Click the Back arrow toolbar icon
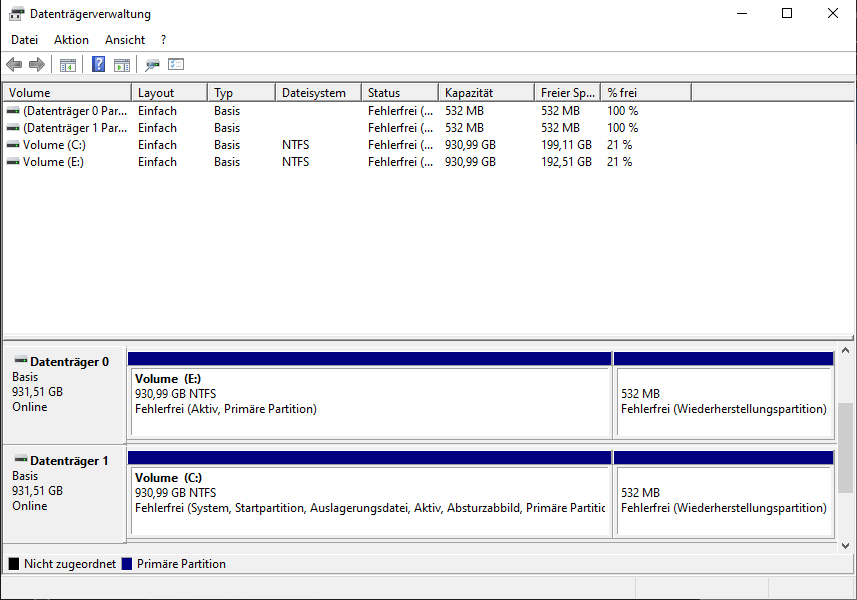 14,64
